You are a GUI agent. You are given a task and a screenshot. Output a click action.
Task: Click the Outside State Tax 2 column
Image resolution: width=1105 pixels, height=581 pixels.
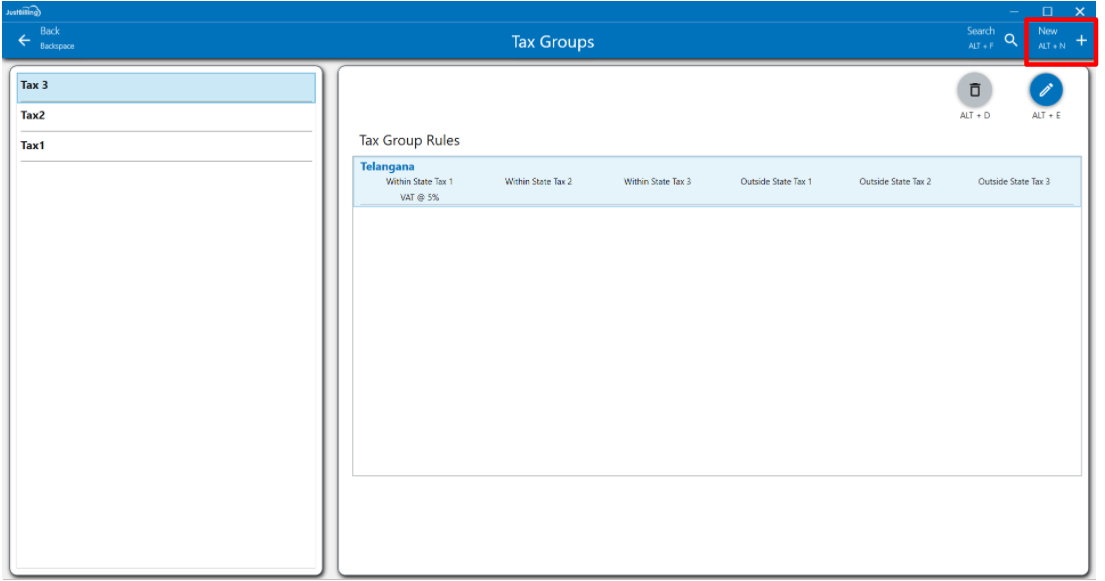click(895, 182)
